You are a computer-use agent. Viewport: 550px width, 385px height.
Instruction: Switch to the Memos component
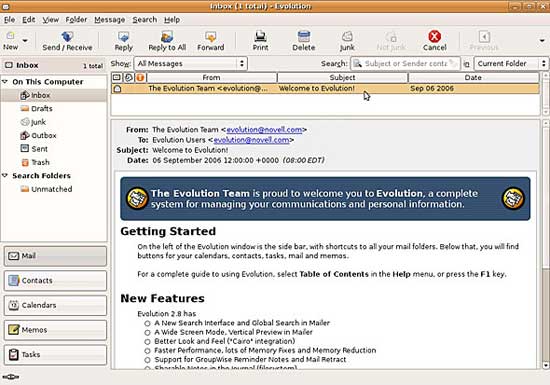(x=55, y=330)
